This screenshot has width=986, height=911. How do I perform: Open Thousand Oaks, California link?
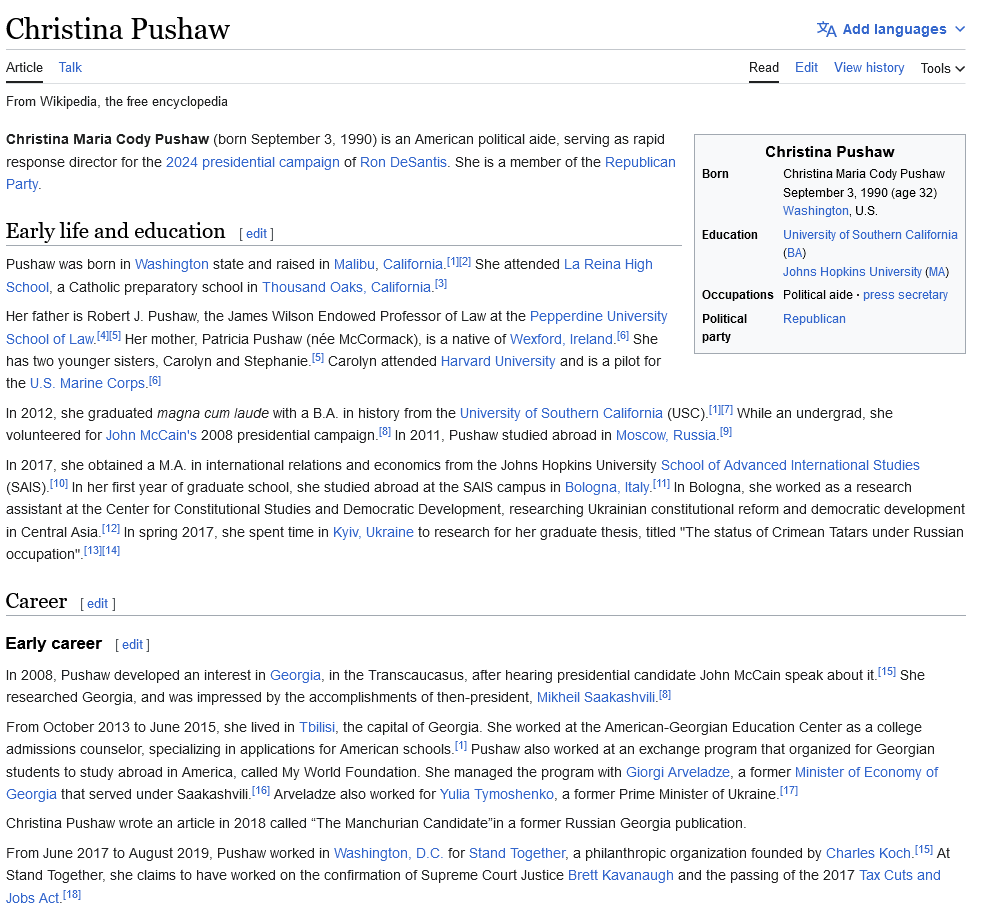pos(346,287)
